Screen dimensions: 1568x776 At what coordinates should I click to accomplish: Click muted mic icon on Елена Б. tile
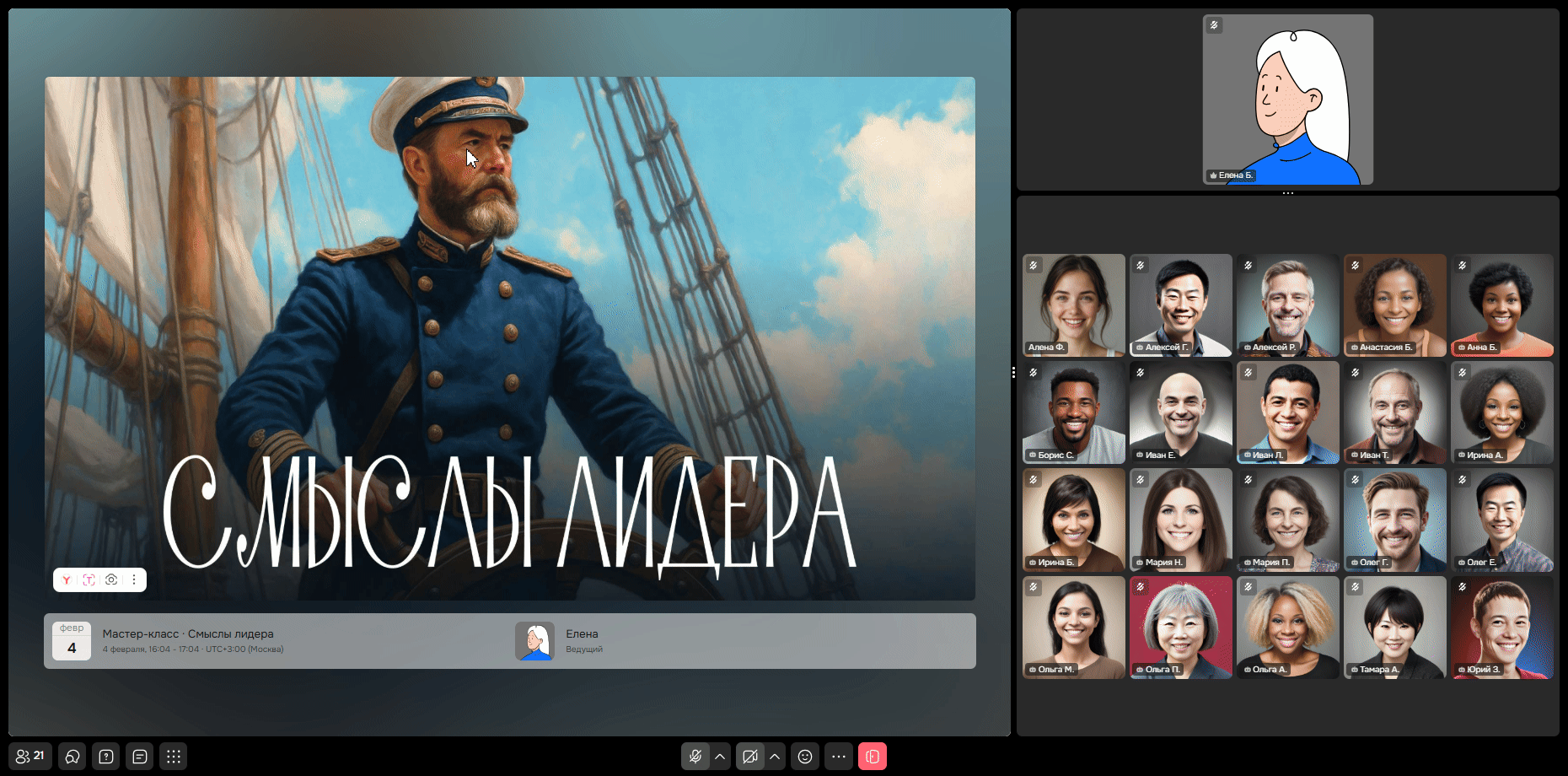1214,25
